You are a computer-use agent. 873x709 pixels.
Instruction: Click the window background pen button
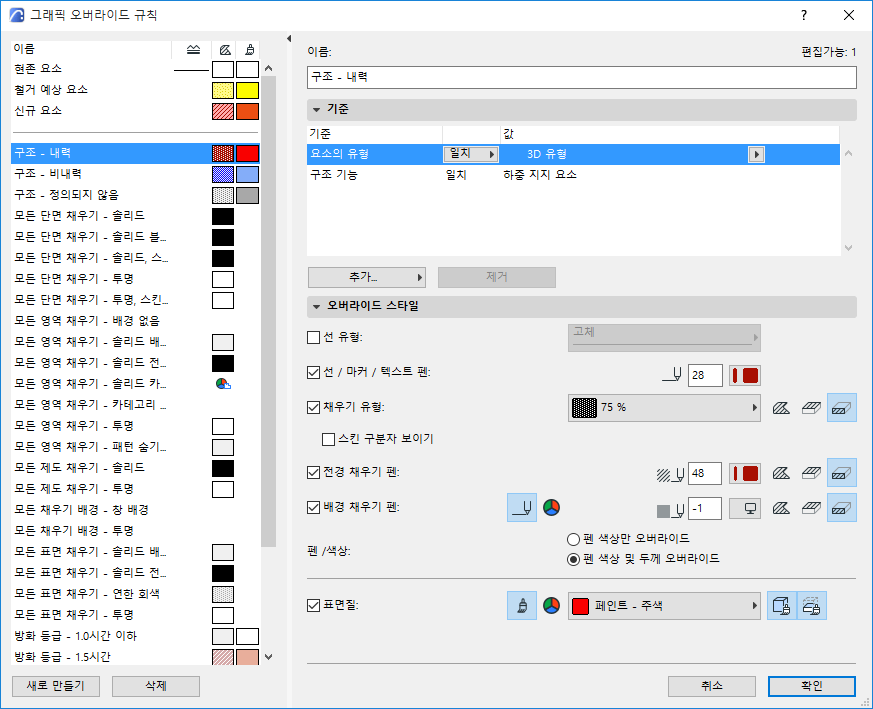pyautogui.click(x=745, y=508)
